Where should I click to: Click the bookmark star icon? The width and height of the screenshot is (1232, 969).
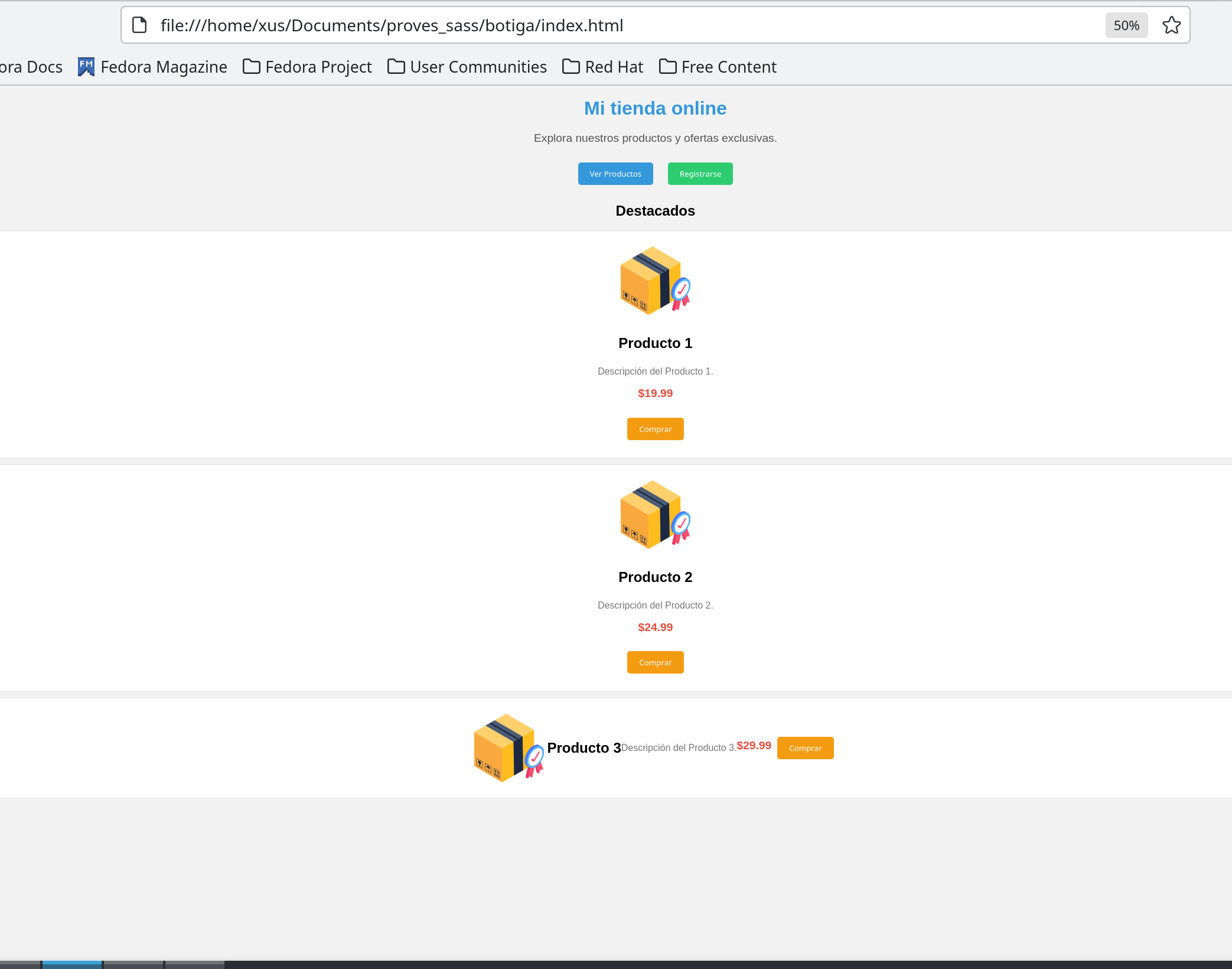click(1171, 25)
